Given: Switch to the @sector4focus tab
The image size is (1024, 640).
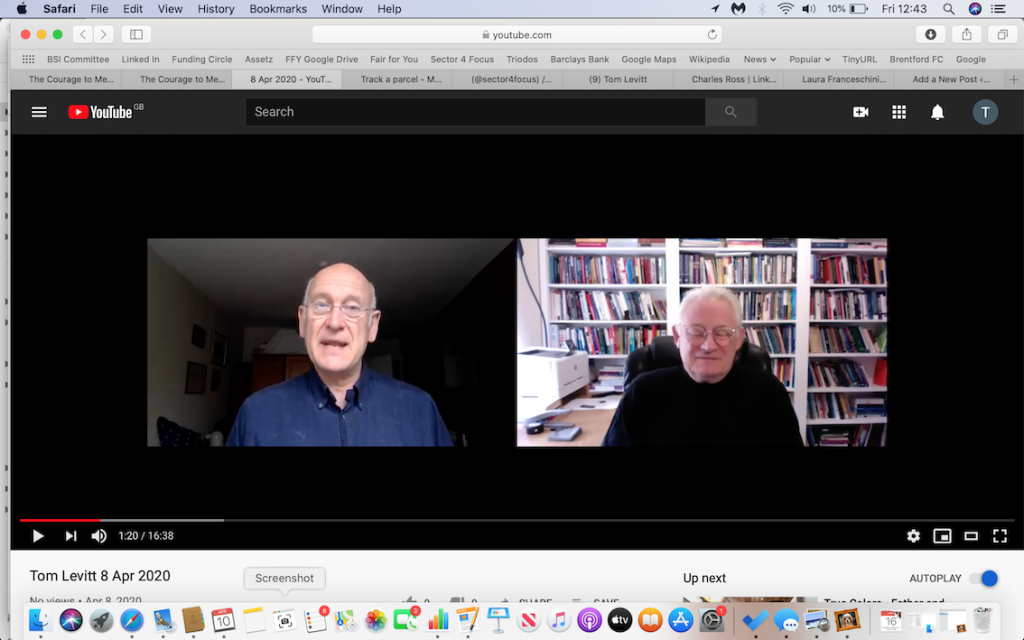Looking at the screenshot, I should pos(511,80).
